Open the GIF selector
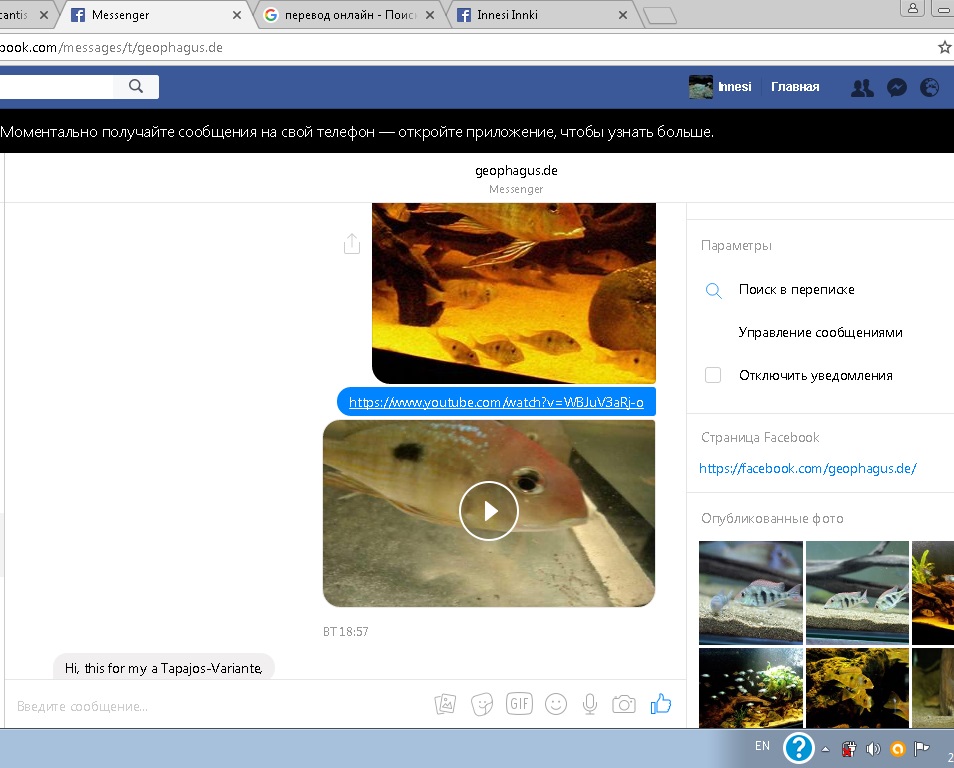 [519, 704]
